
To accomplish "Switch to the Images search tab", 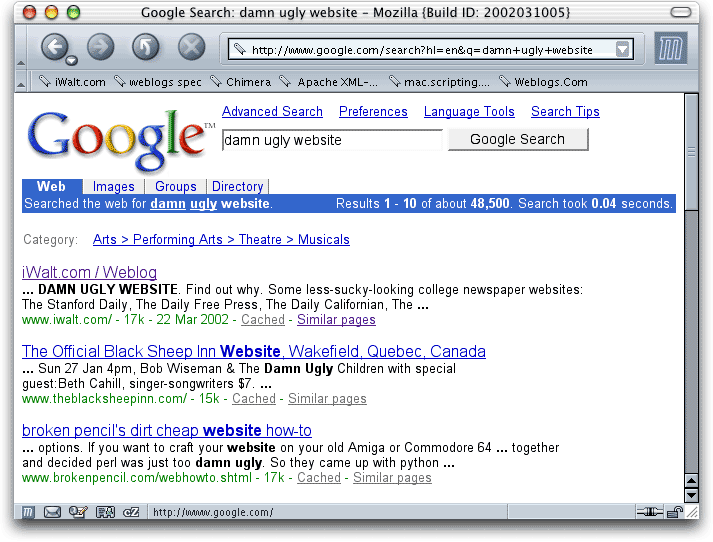I will pos(113,186).
